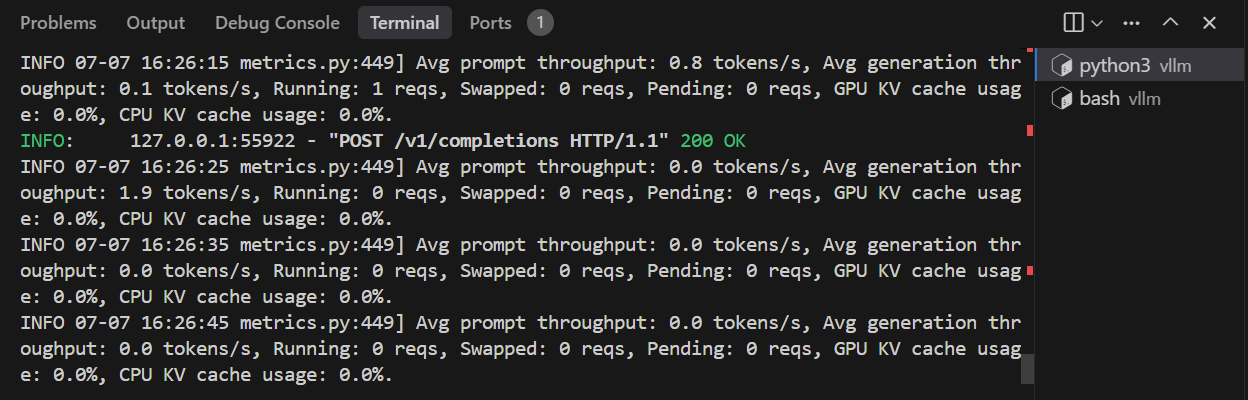Image resolution: width=1248 pixels, height=400 pixels.
Task: Click the bash terminal icon in the list
Action: click(1062, 99)
